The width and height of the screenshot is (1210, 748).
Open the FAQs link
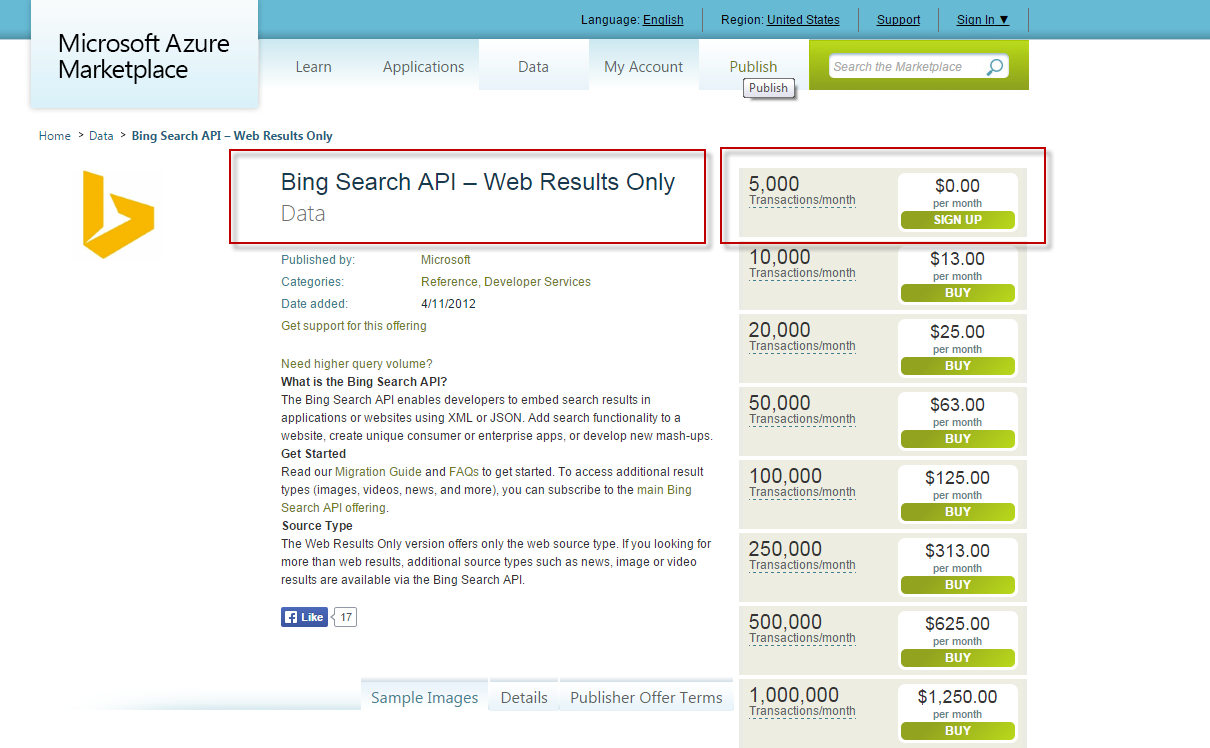464,472
